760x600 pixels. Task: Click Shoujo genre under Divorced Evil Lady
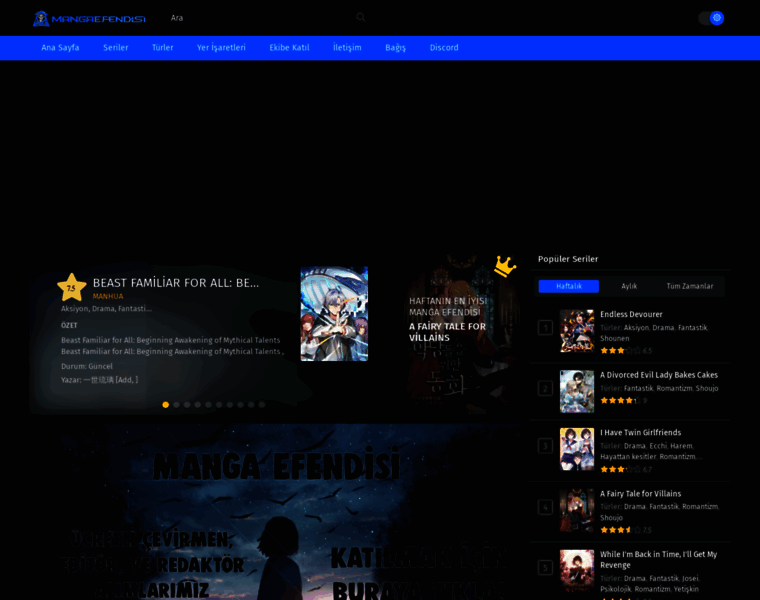pos(707,389)
